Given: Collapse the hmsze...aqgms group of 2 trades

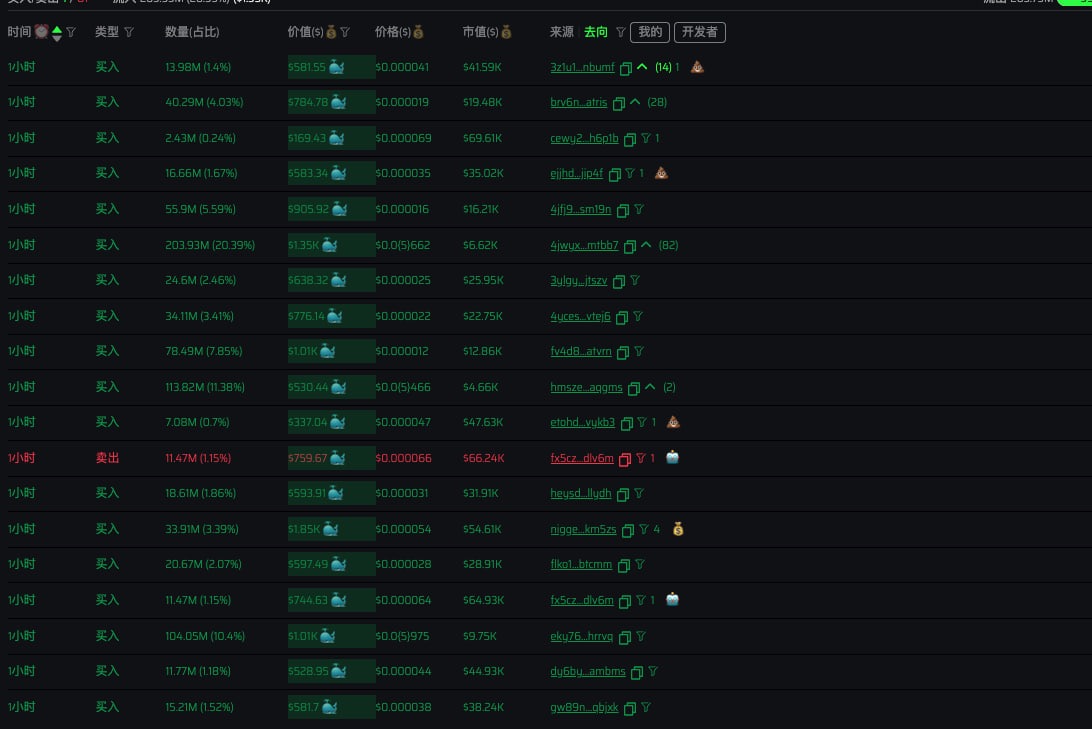Looking at the screenshot, I should click(648, 387).
